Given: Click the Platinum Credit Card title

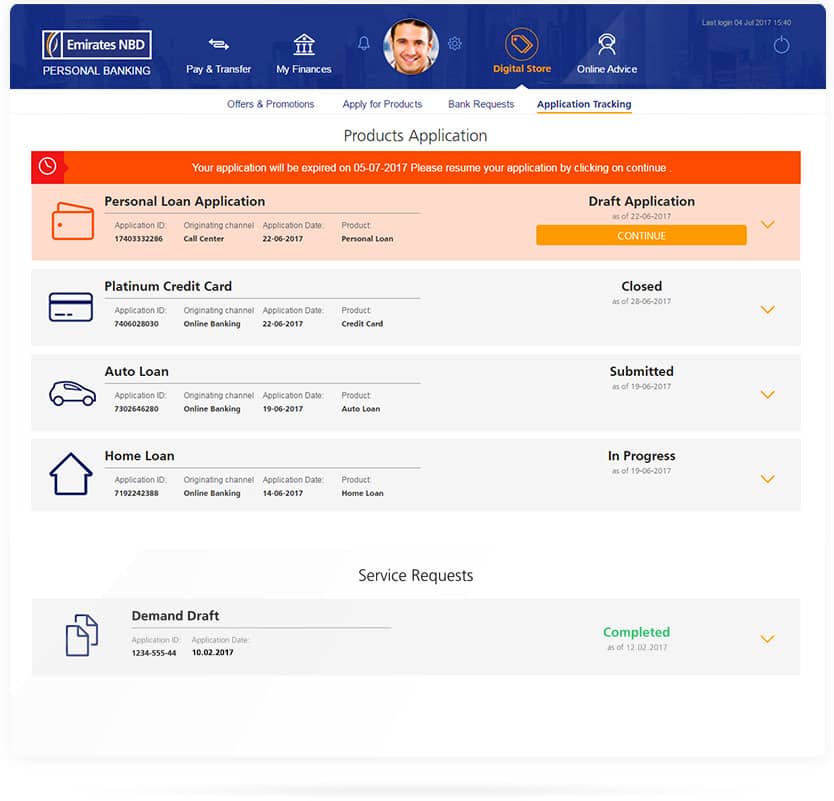Looking at the screenshot, I should point(168,286).
